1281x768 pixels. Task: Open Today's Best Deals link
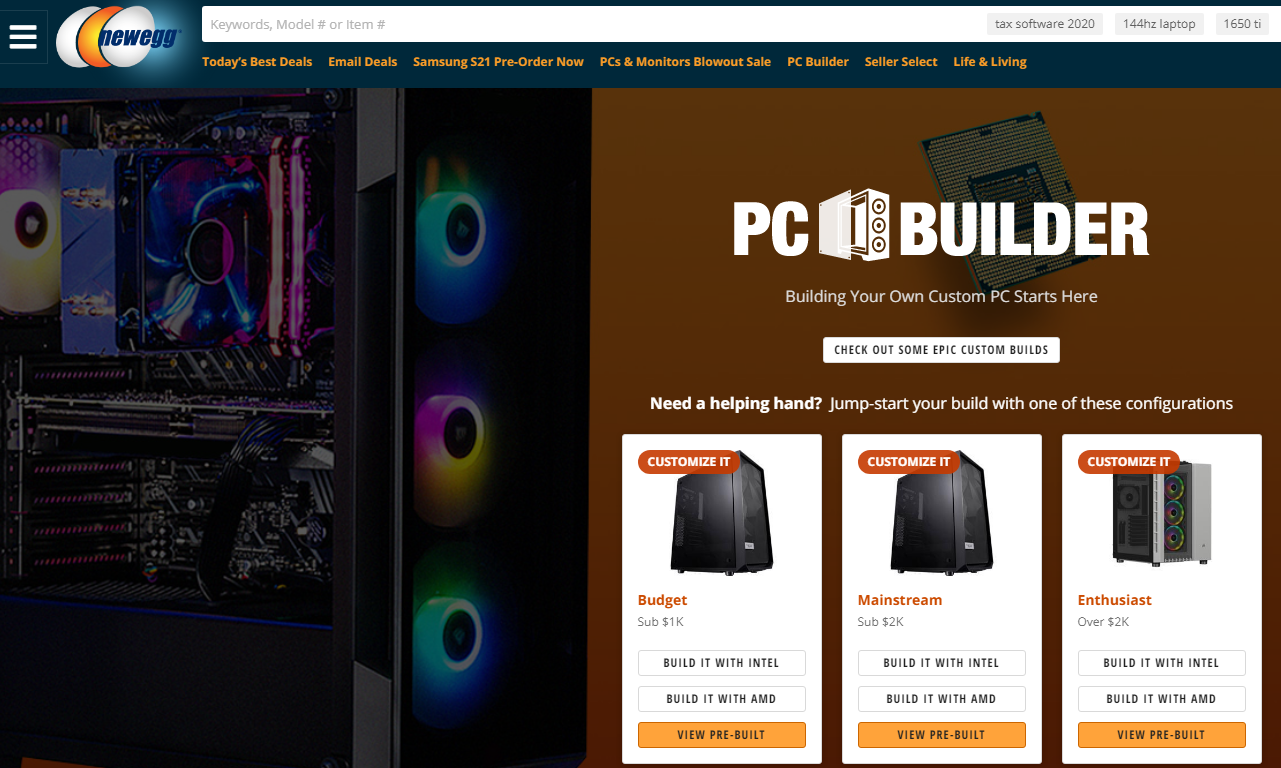pos(257,62)
